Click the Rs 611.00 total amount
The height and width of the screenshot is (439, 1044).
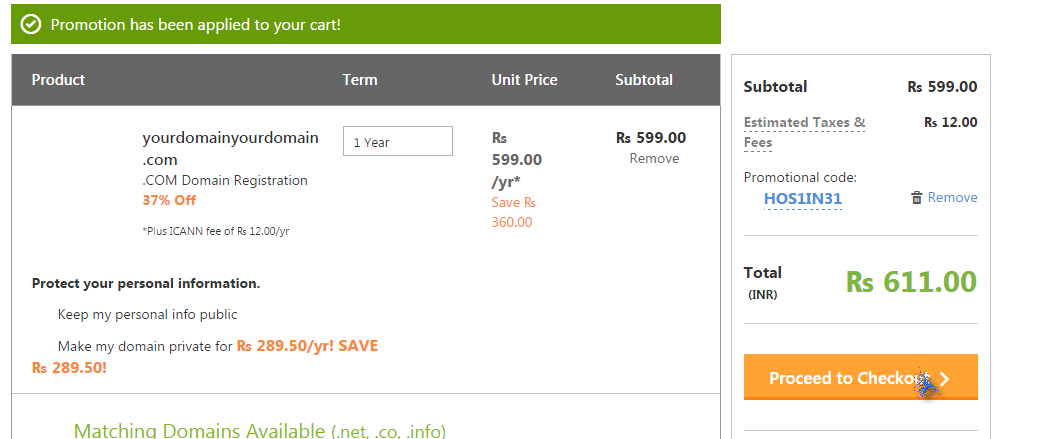coord(911,282)
